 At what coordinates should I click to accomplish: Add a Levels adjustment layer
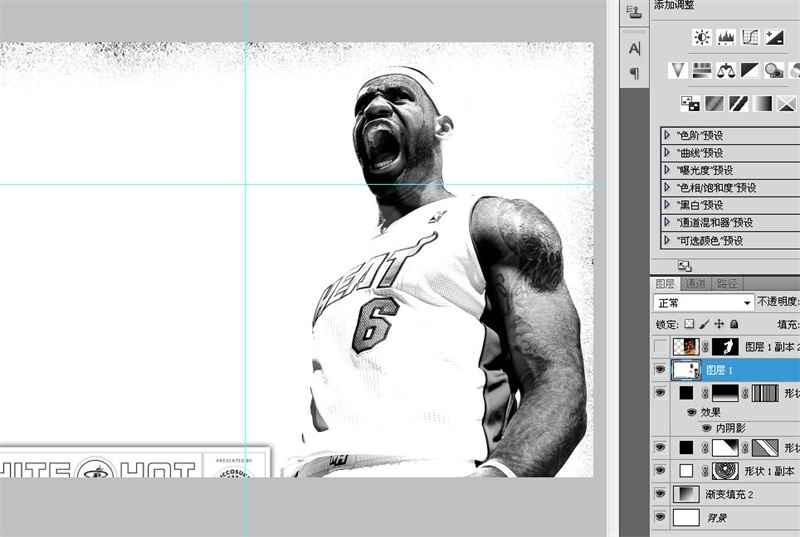pyautogui.click(x=726, y=38)
